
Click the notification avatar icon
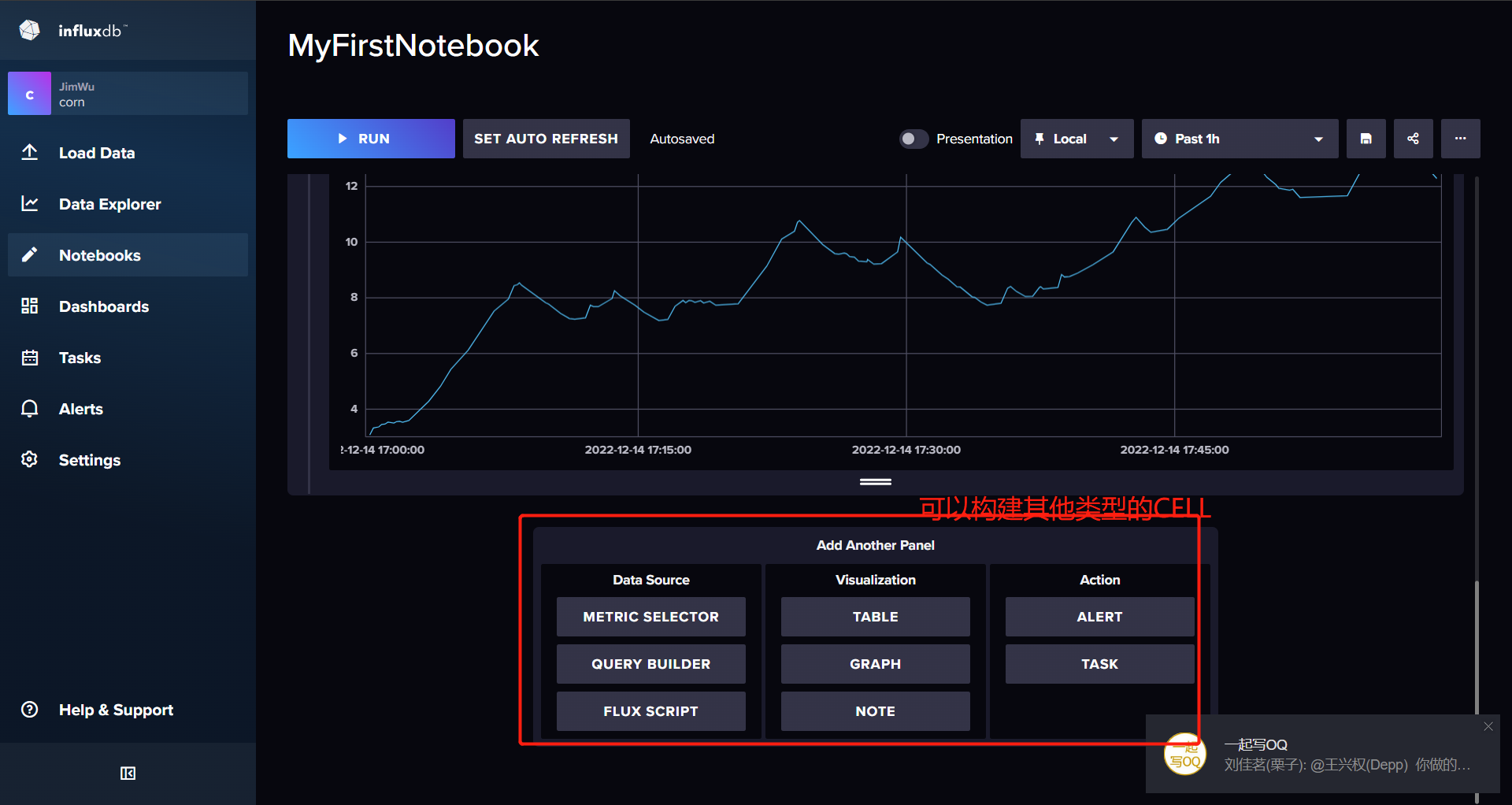1185,754
